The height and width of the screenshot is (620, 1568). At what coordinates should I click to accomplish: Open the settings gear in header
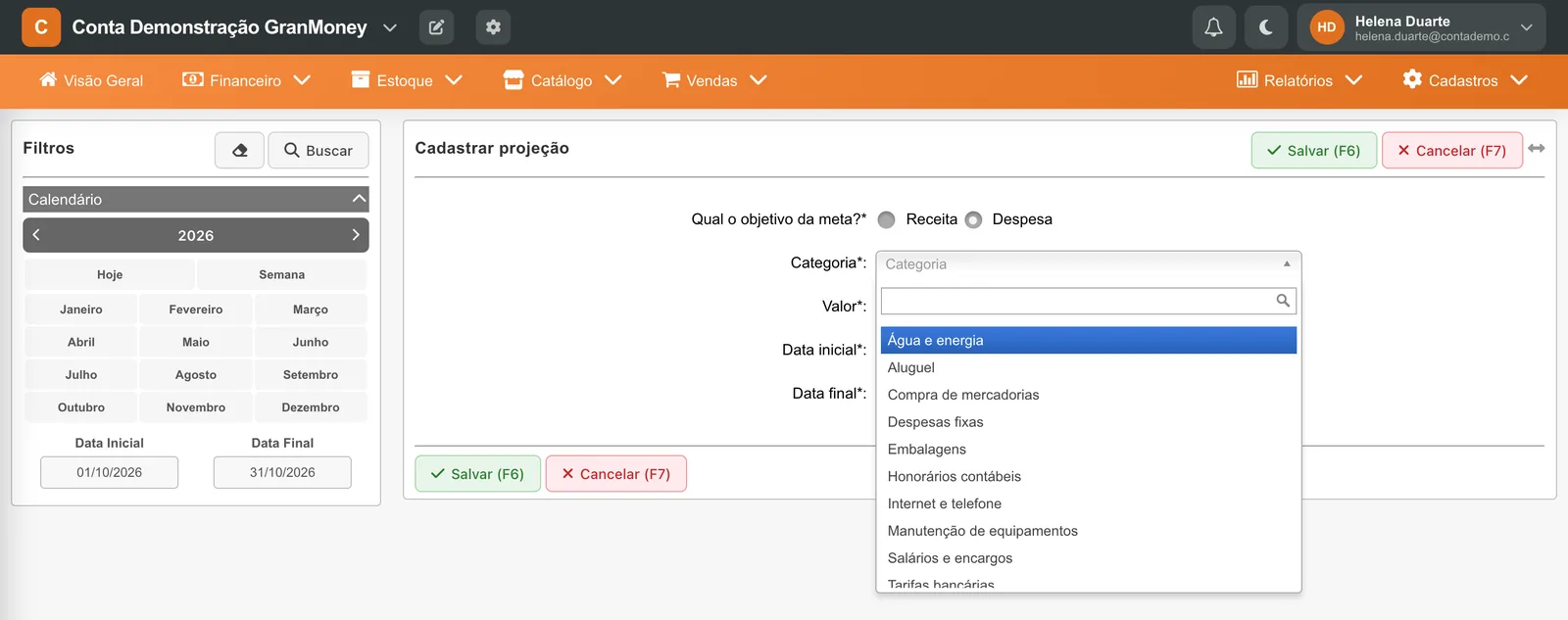tap(493, 27)
